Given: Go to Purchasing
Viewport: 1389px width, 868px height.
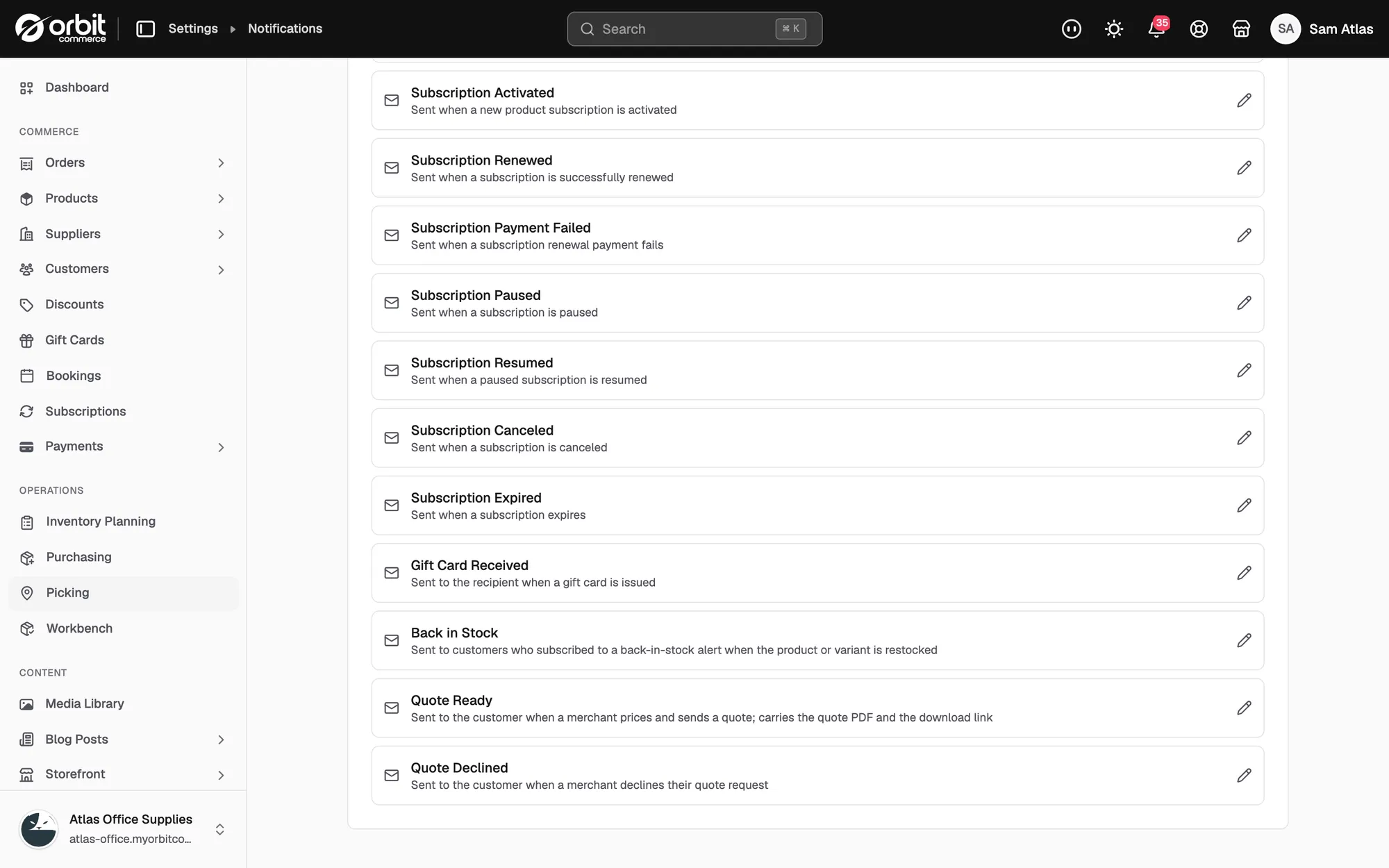Looking at the screenshot, I should (123, 557).
